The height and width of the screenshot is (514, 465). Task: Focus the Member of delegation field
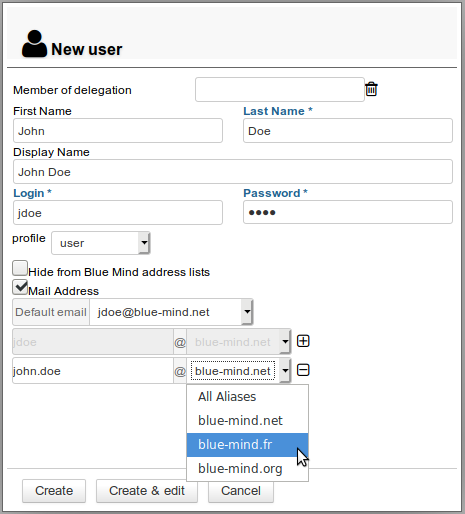tap(280, 89)
